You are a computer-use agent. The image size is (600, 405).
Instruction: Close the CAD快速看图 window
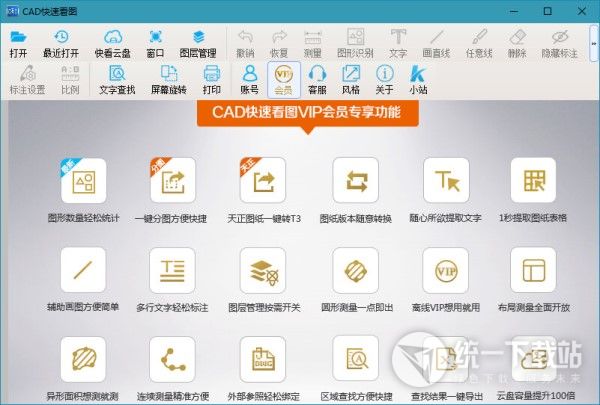[x=582, y=11]
